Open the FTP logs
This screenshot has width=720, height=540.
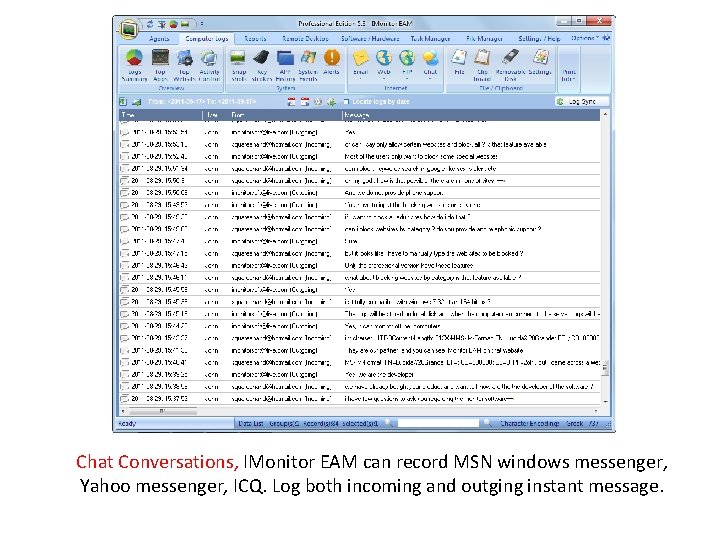coord(407,63)
